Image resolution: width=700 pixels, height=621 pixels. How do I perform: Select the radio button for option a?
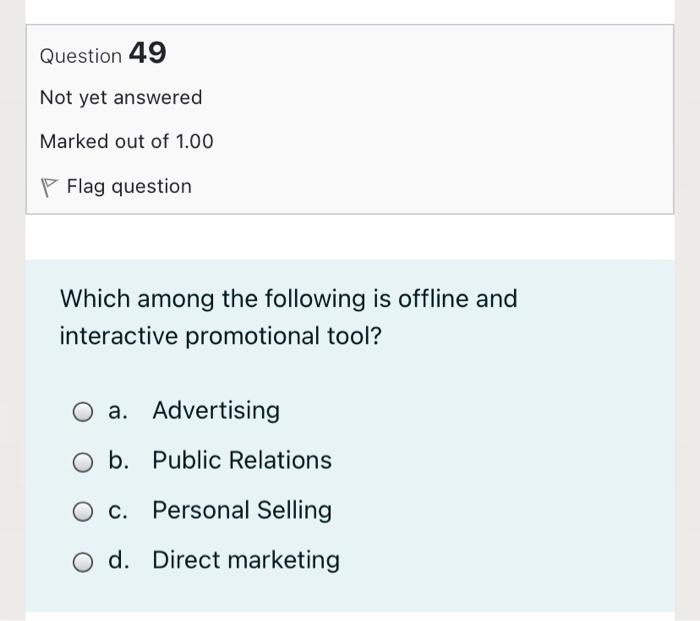83,412
